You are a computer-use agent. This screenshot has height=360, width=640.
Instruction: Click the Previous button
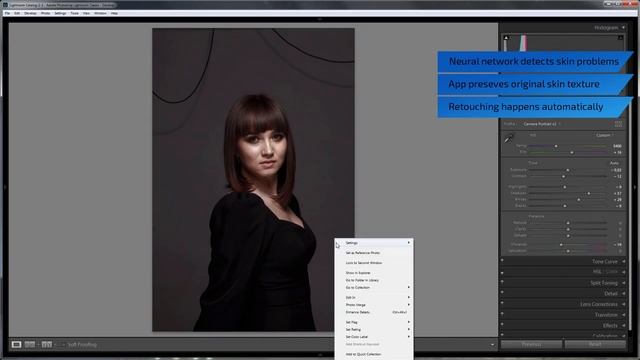coord(531,344)
